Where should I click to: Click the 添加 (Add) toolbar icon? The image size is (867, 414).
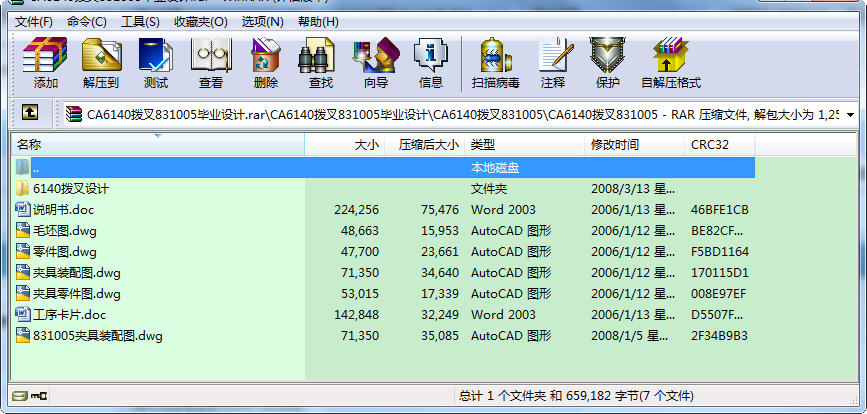[45, 56]
